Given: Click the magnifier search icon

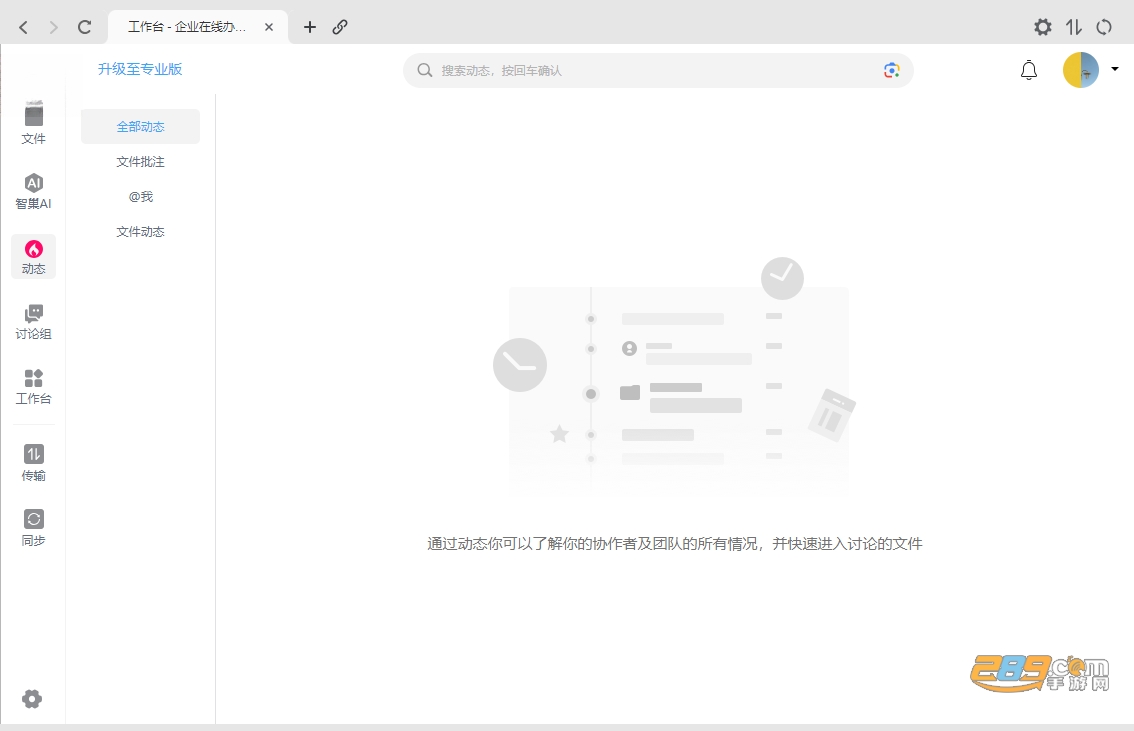Looking at the screenshot, I should 425,70.
